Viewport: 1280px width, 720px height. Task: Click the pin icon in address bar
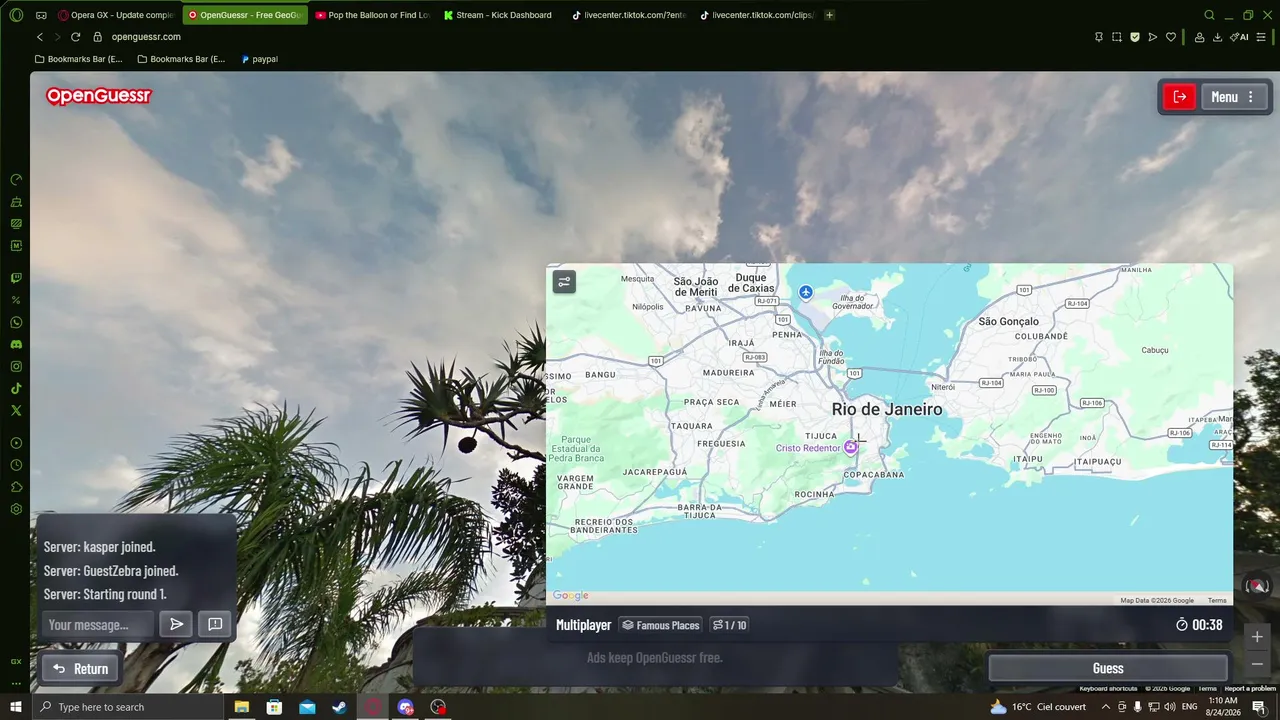pyautogui.click(x=1099, y=37)
